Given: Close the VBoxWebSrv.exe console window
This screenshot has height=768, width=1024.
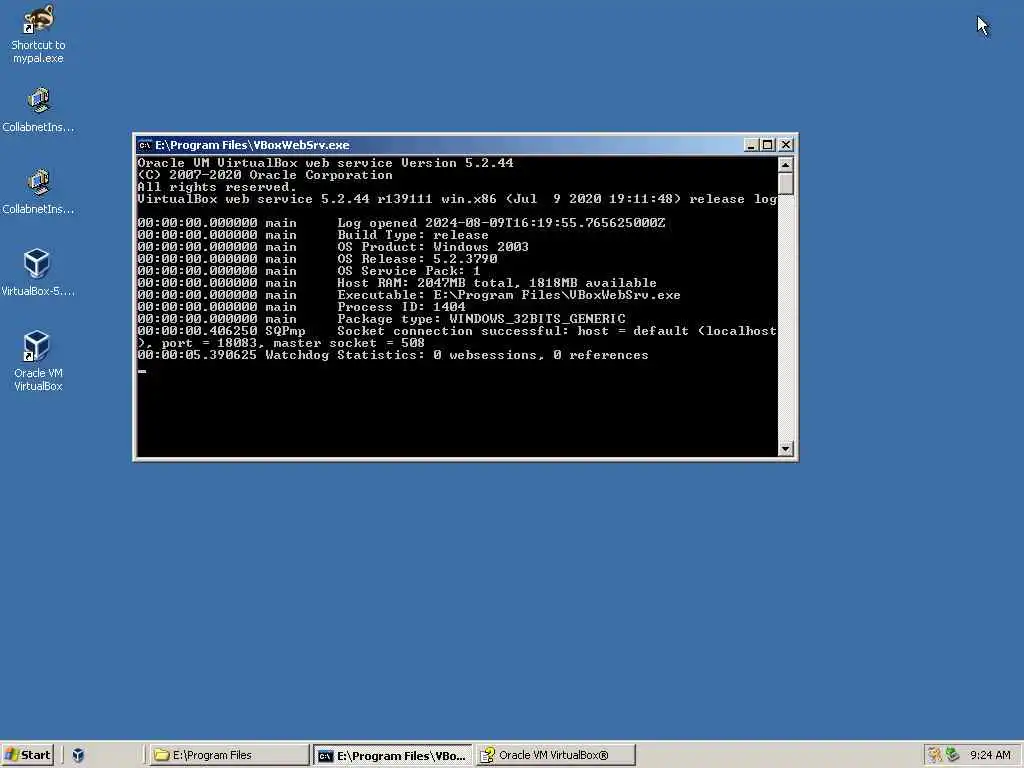Looking at the screenshot, I should click(x=786, y=145).
